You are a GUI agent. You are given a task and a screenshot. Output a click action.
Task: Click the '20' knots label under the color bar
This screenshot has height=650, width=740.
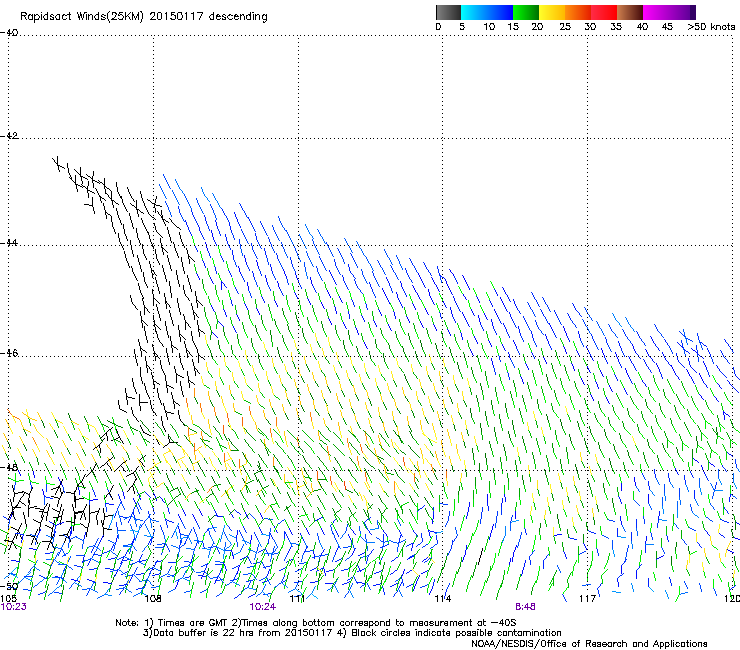537,27
